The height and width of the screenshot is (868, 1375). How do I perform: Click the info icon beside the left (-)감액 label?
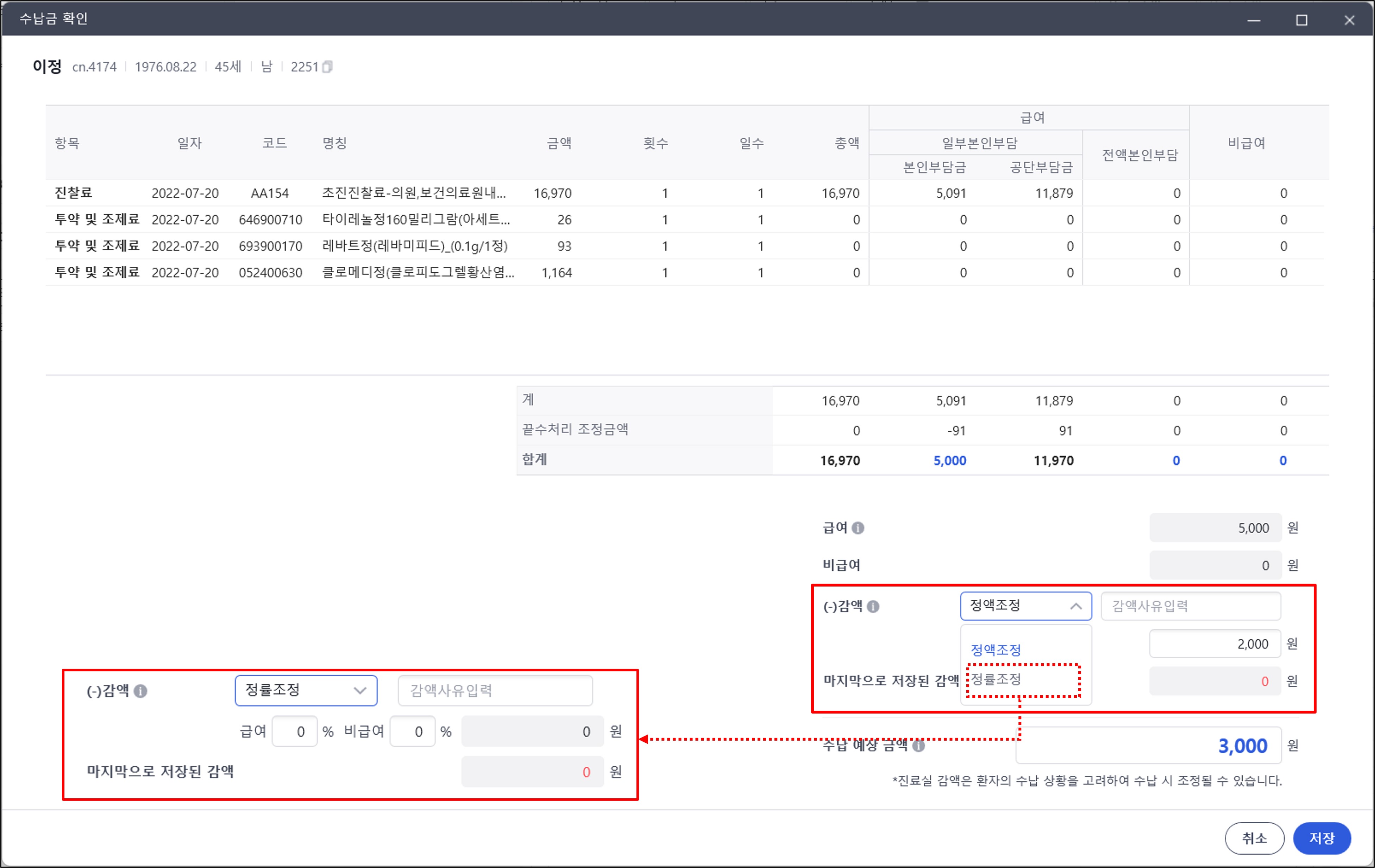click(x=140, y=691)
